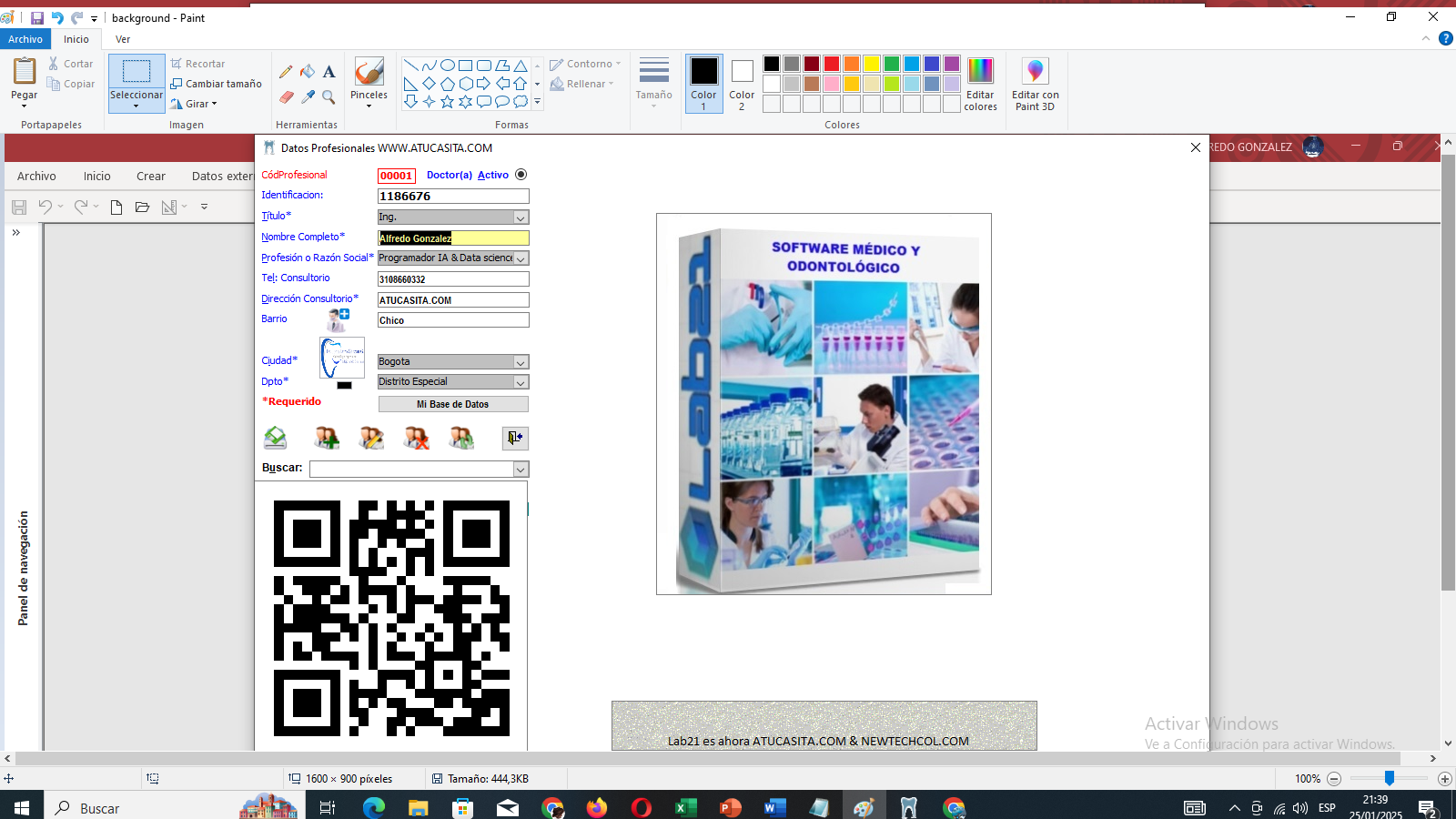Open Excel from the taskbar
1456x819 pixels.
coord(685,807)
